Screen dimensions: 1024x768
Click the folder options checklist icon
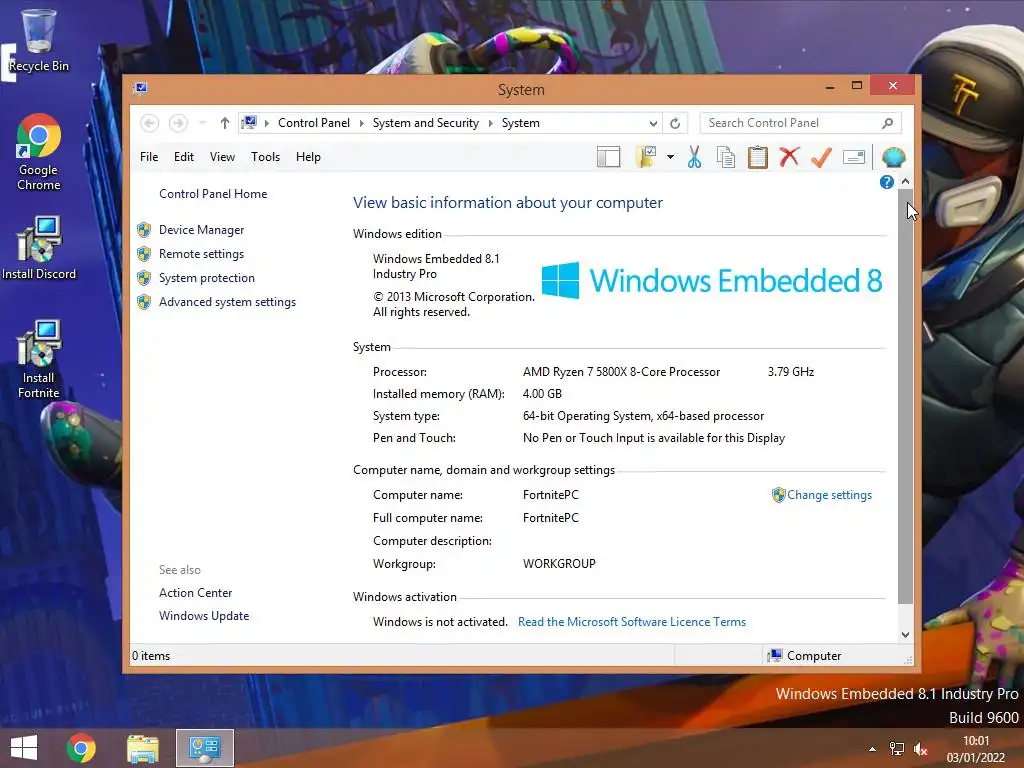646,157
